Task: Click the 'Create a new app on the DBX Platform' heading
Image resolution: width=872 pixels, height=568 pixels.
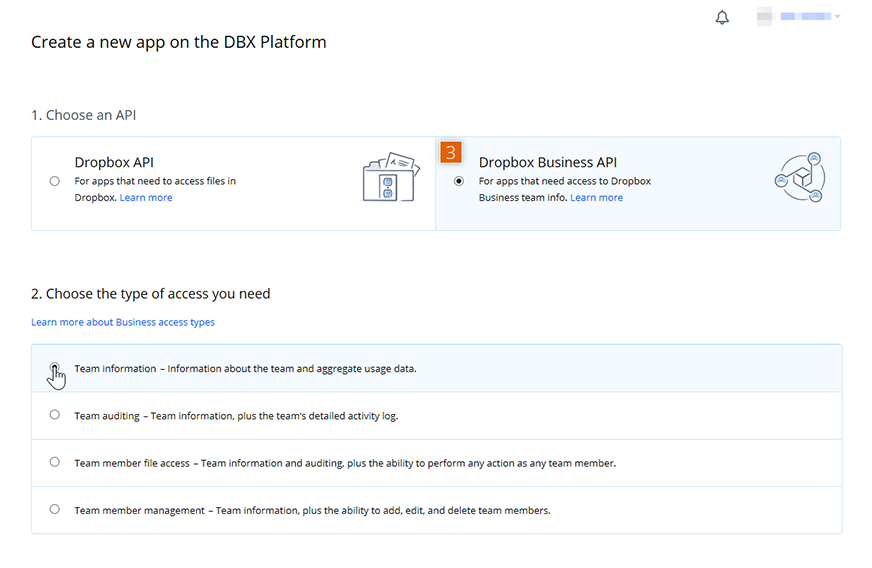Action: point(179,42)
